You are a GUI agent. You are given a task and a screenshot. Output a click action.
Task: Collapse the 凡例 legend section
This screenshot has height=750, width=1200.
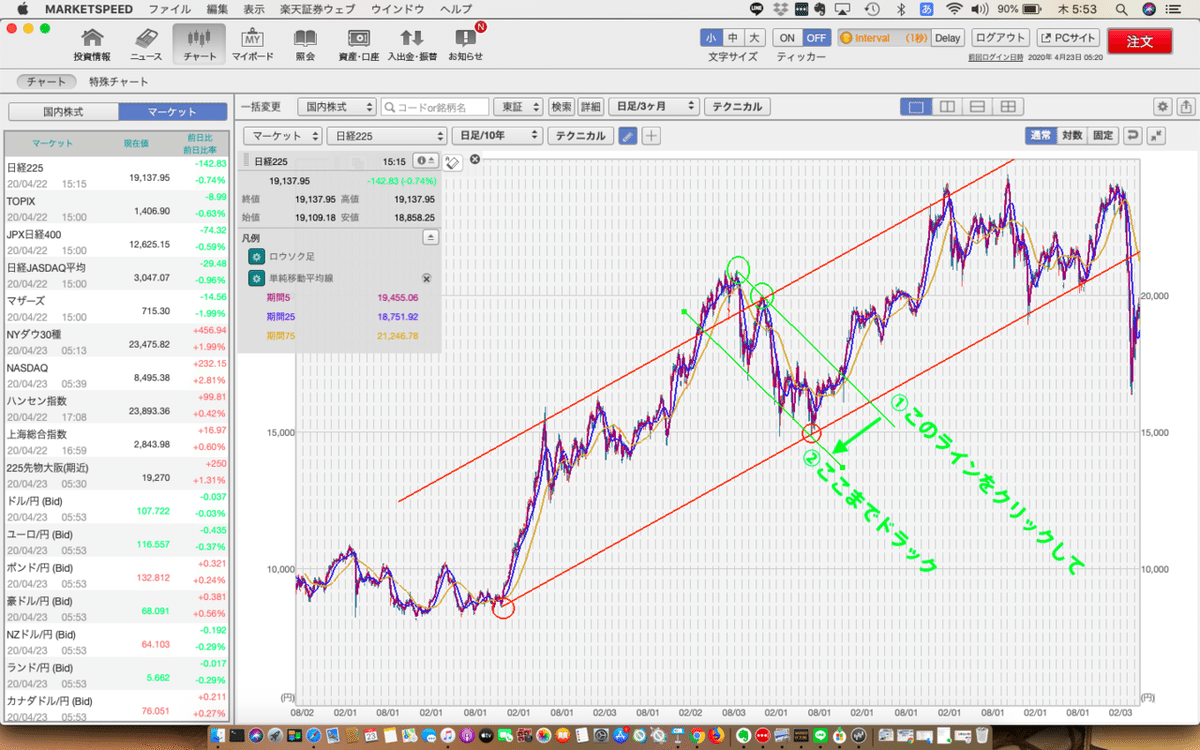(431, 237)
